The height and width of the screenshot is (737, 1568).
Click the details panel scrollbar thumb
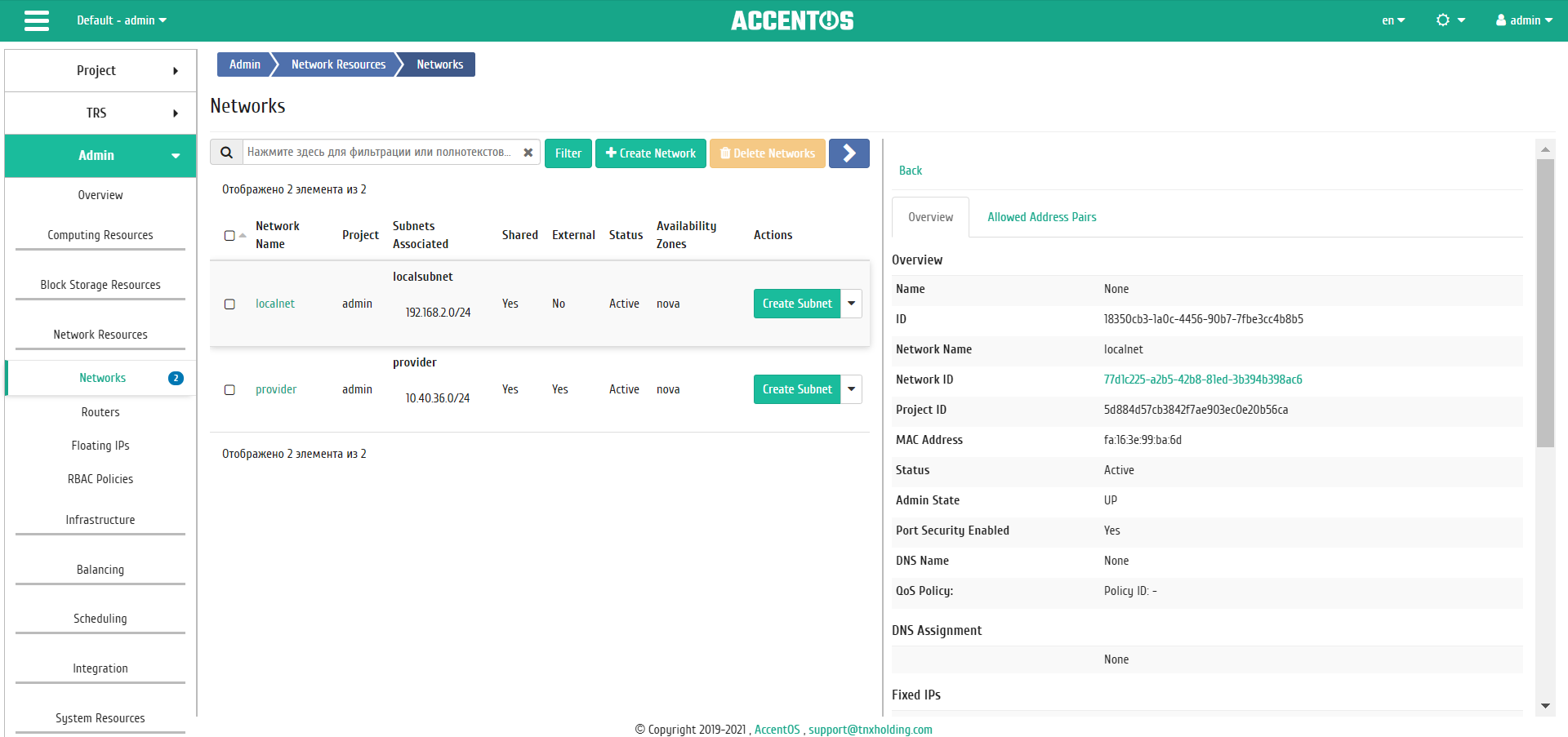(1545, 302)
